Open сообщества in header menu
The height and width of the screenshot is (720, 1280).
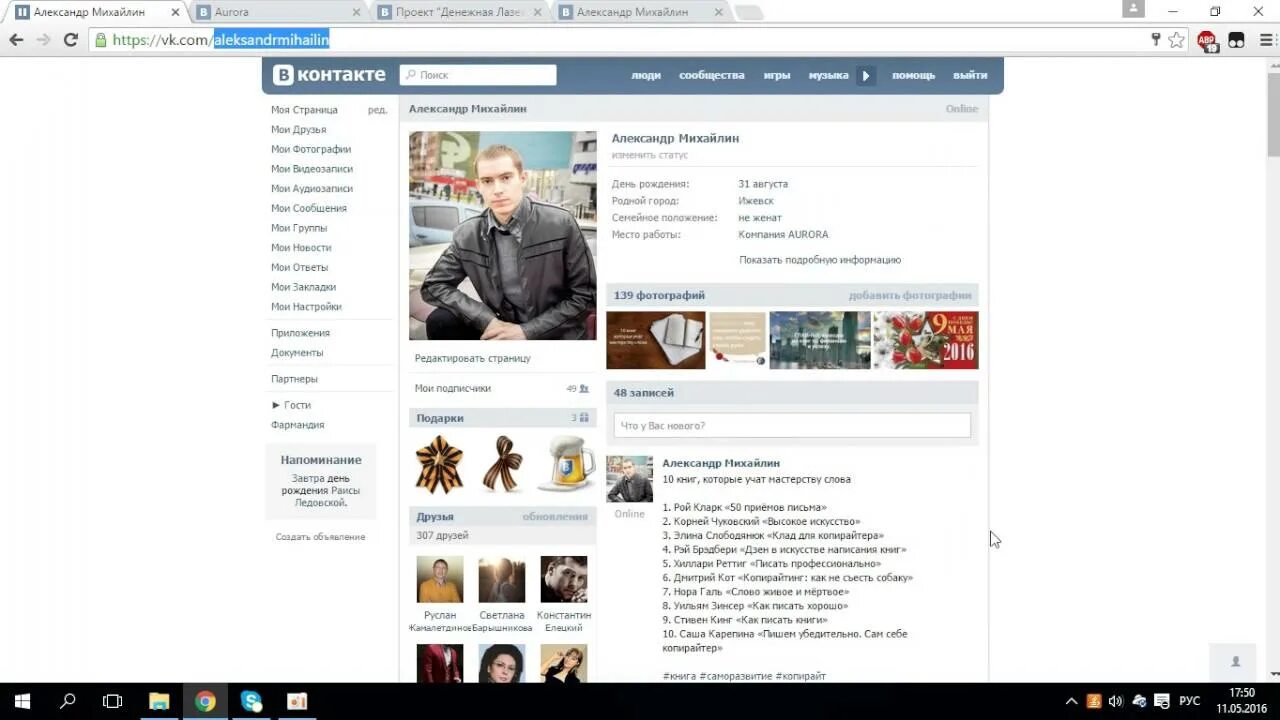[x=712, y=75]
